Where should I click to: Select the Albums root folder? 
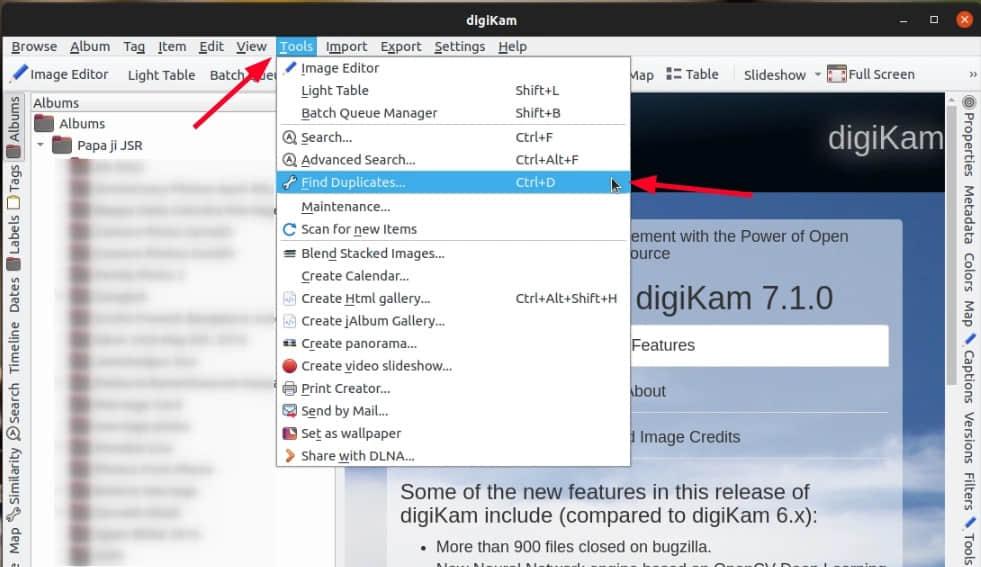[81, 123]
